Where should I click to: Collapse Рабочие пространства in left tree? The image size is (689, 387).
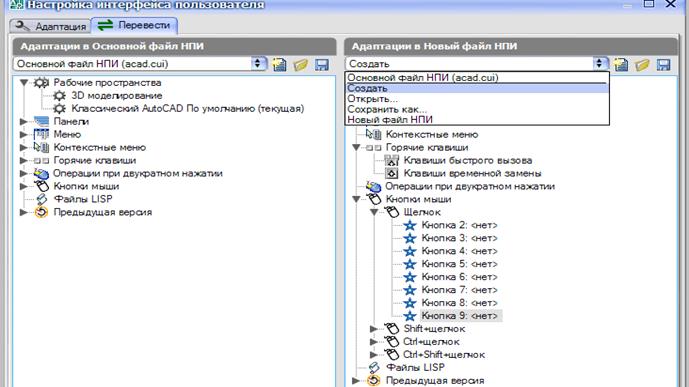point(24,83)
